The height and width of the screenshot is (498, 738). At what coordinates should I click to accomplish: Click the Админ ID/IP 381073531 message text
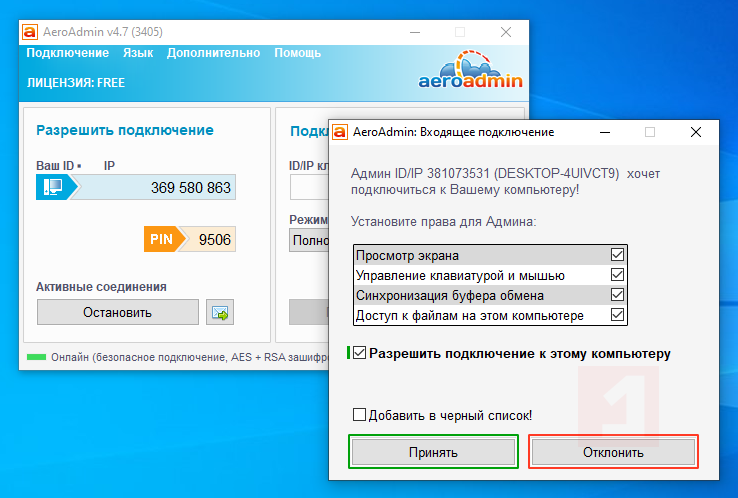pos(505,182)
